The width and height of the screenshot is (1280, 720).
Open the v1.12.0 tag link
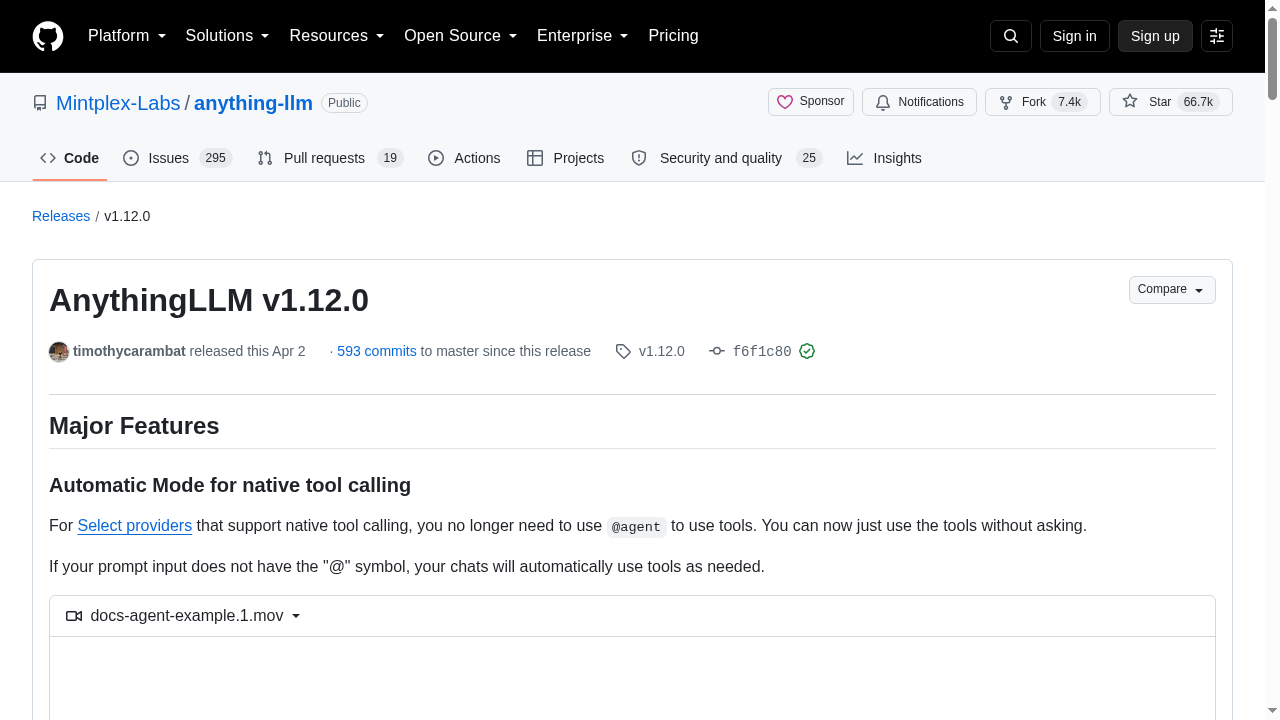tap(662, 351)
